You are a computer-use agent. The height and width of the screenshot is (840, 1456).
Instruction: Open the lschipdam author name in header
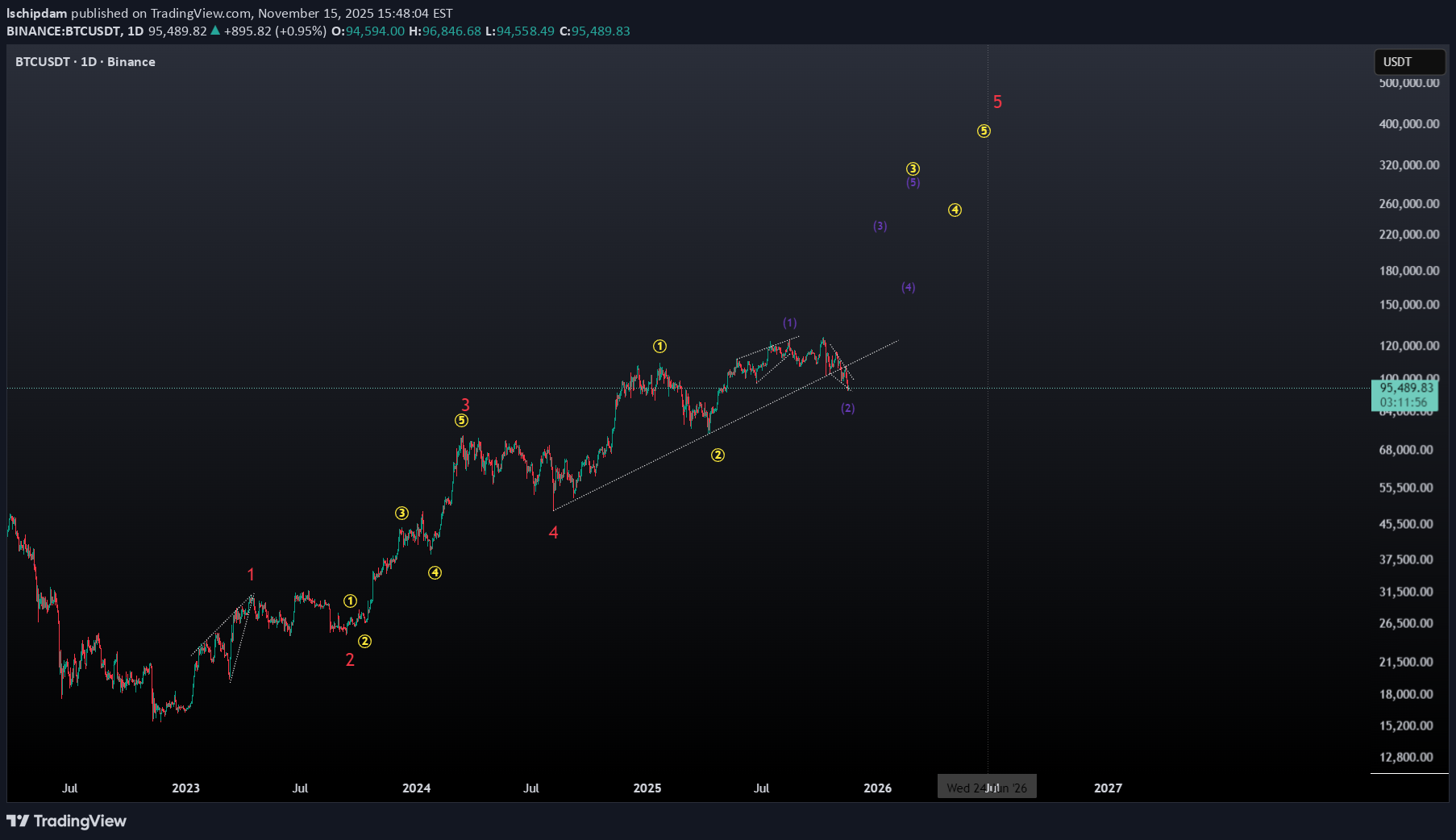[37, 13]
